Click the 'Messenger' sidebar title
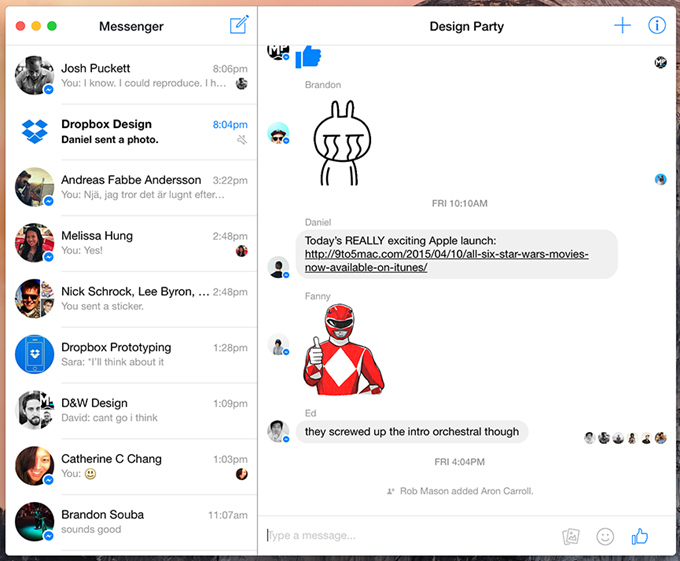The width and height of the screenshot is (680, 561). click(x=131, y=26)
